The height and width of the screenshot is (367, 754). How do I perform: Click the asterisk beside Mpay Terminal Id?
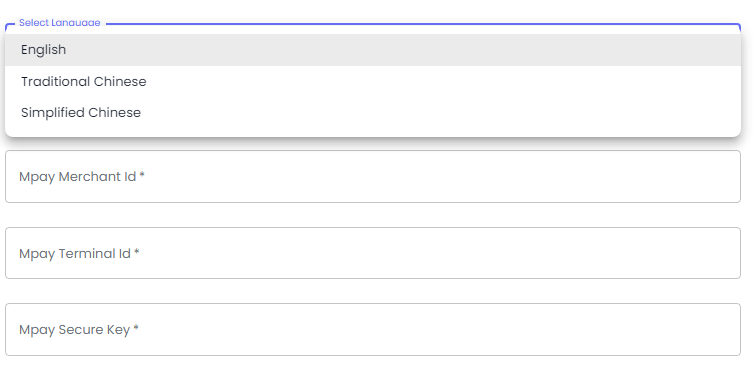(137, 252)
